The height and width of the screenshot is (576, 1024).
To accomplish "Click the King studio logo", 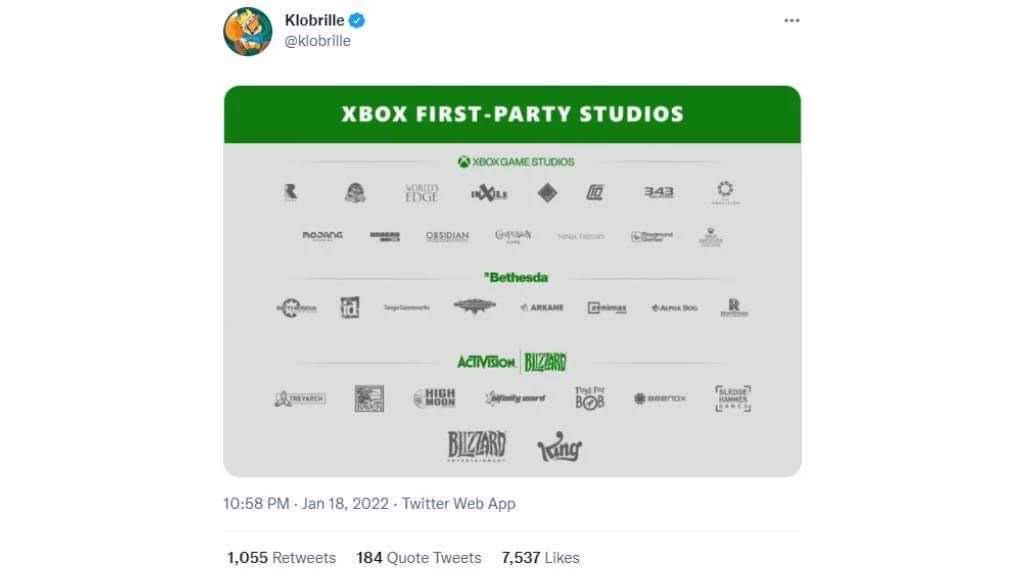I will tap(559, 448).
